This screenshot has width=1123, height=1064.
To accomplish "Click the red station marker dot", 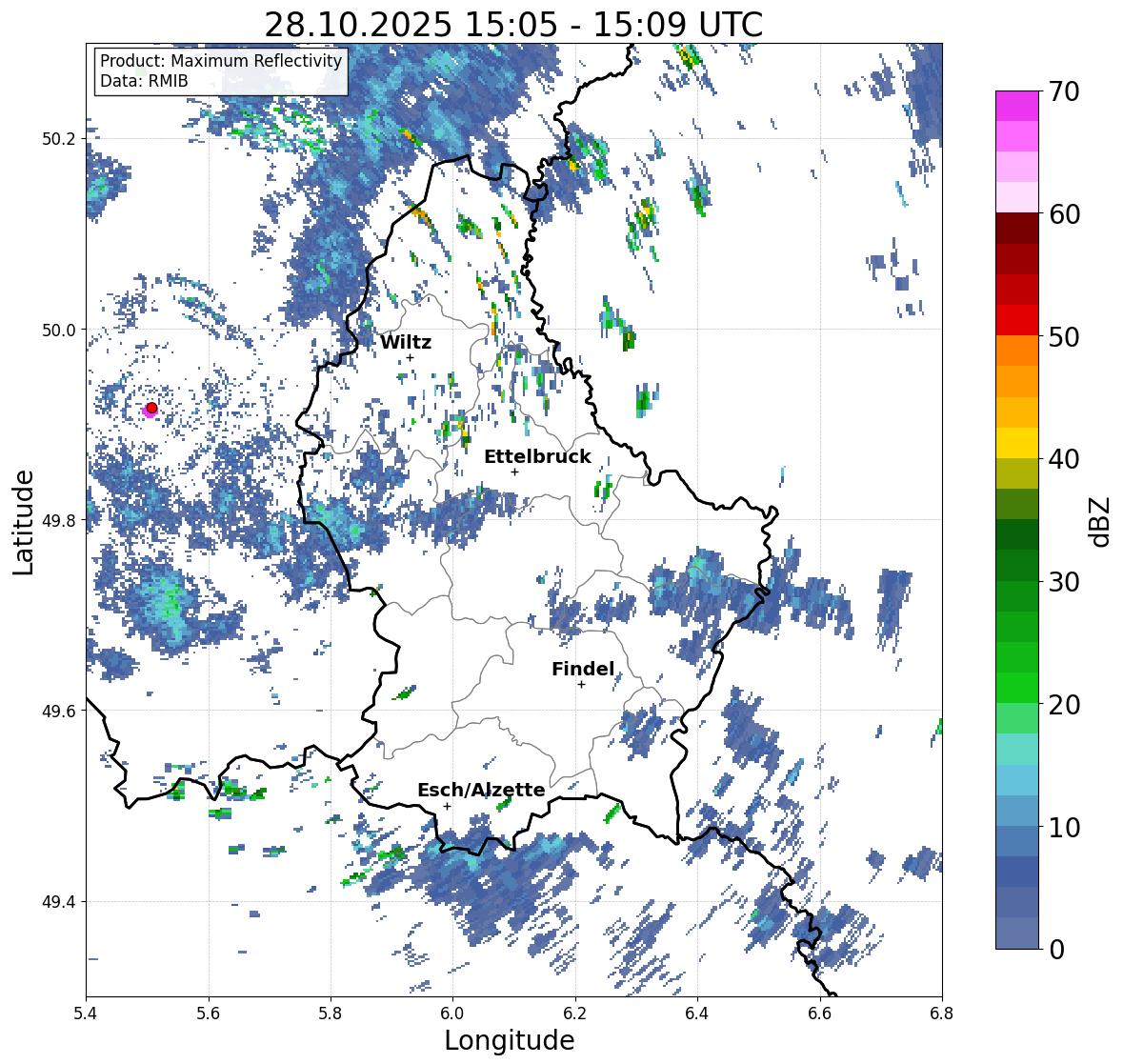I will click(x=151, y=408).
